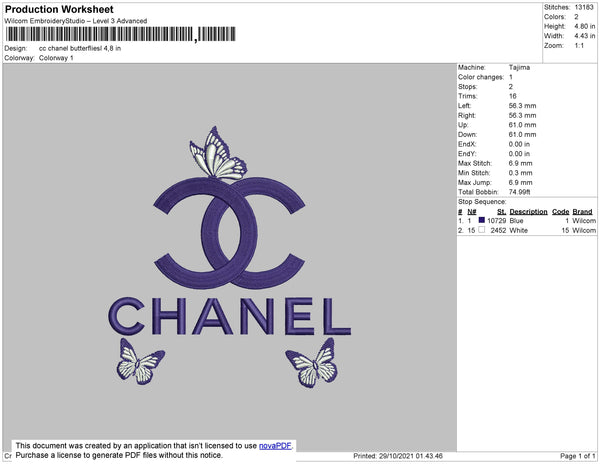Screen dimensions: 600x464
Task: Click the stitch count 10729 in Blue row
Action: pyautogui.click(x=496, y=221)
